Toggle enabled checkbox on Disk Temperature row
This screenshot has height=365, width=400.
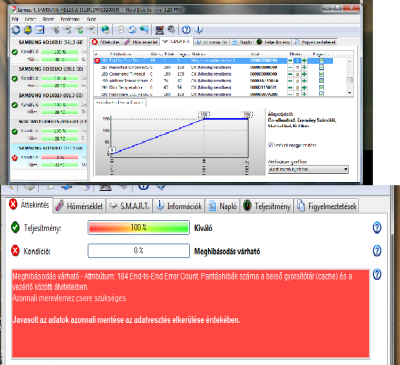(x=321, y=87)
